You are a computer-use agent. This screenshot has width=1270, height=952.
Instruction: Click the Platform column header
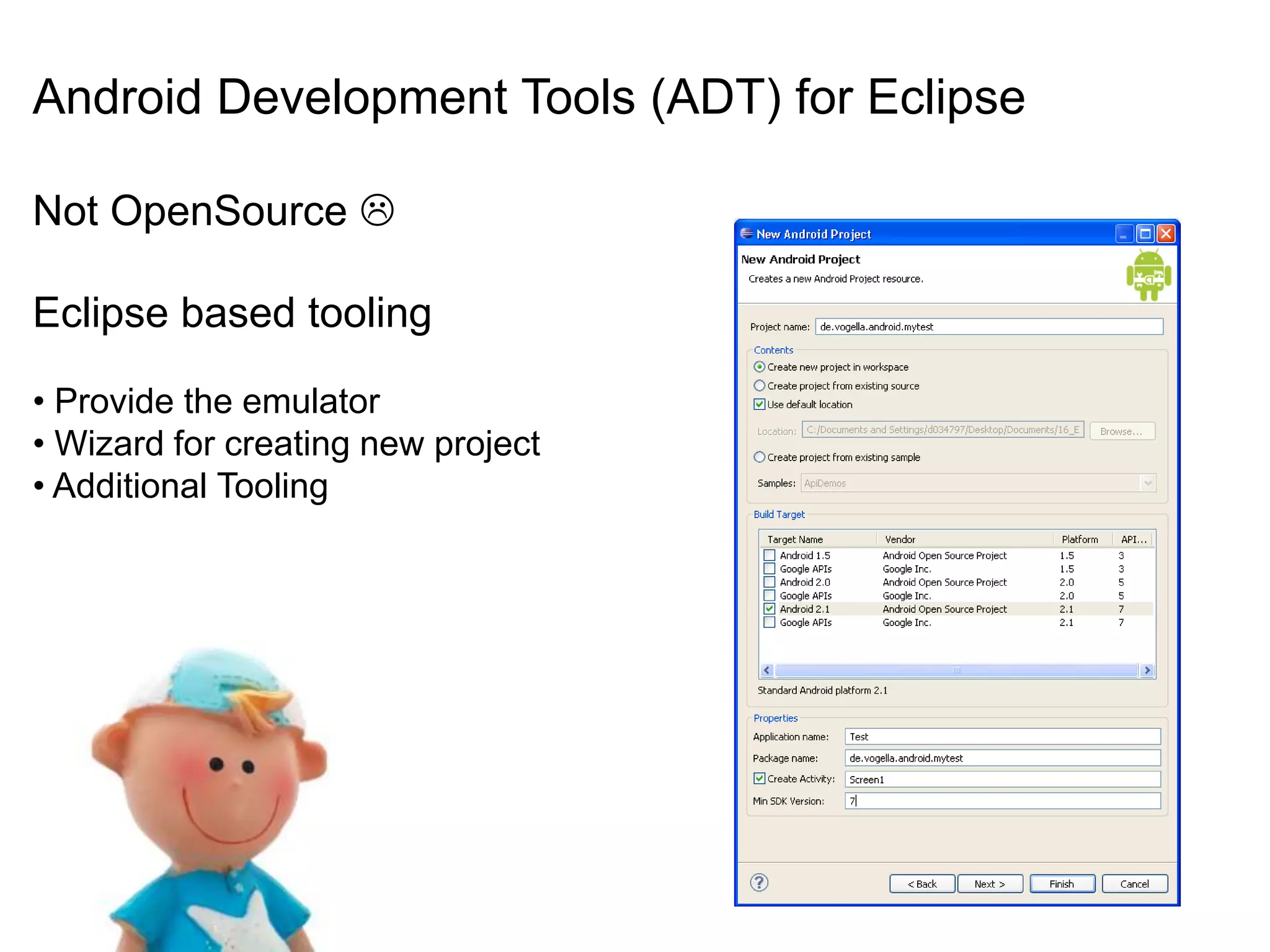[x=1083, y=539]
